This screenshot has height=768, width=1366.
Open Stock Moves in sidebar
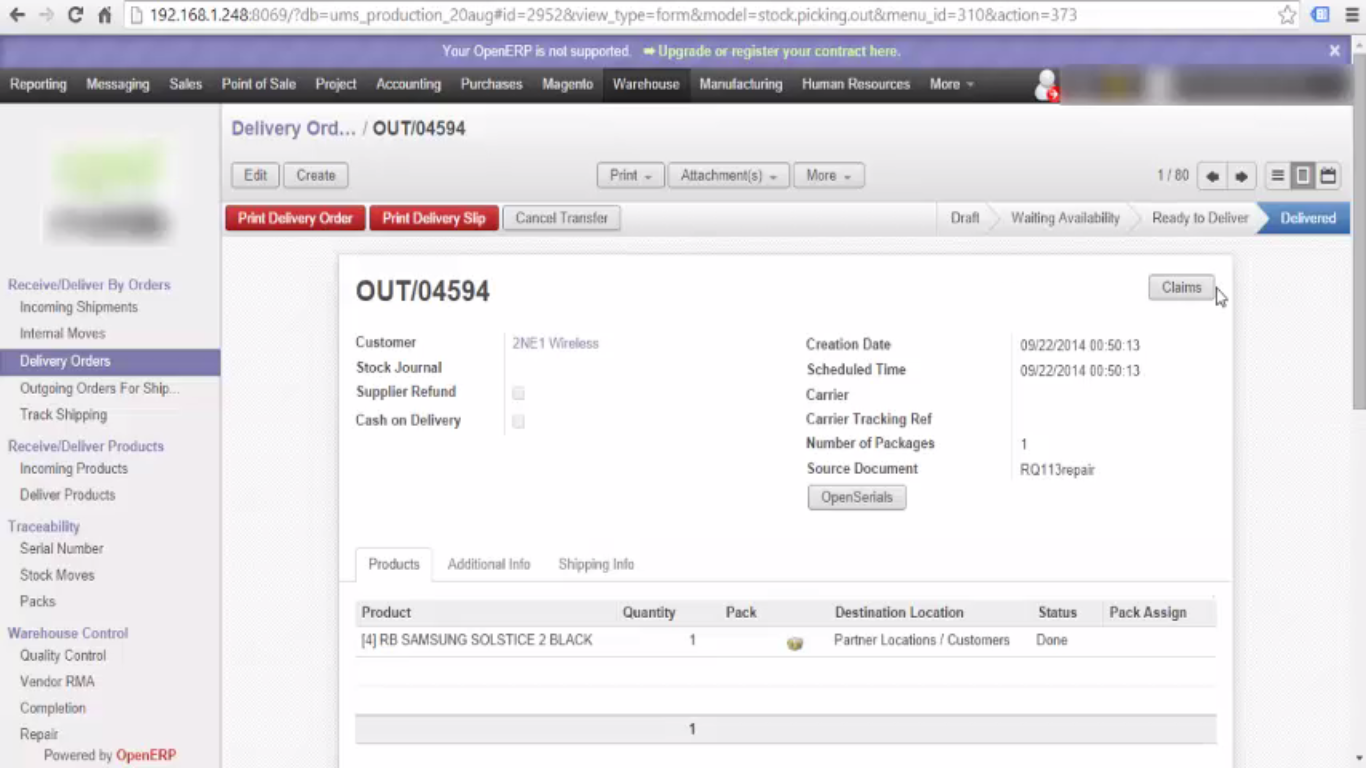click(x=57, y=575)
